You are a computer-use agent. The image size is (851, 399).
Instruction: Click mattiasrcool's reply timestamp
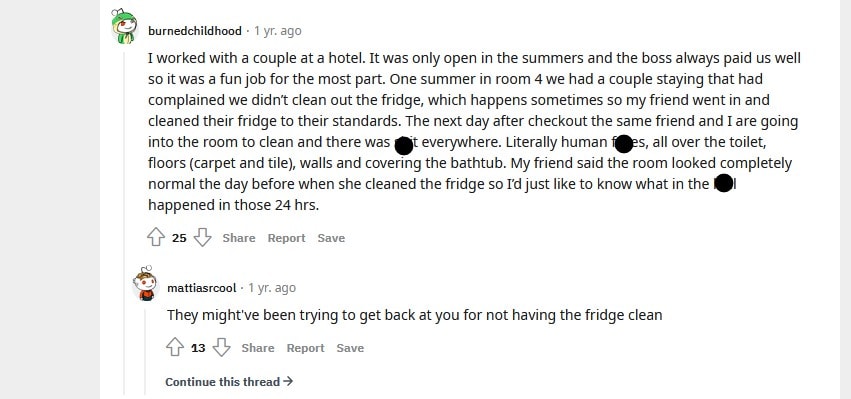point(272,288)
